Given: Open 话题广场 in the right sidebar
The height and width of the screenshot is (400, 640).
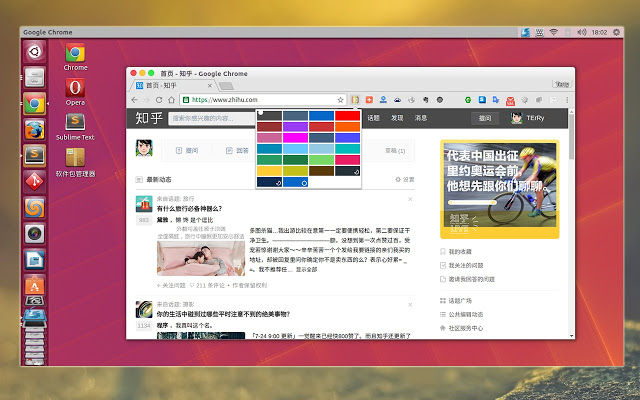Looking at the screenshot, I should (x=456, y=301).
